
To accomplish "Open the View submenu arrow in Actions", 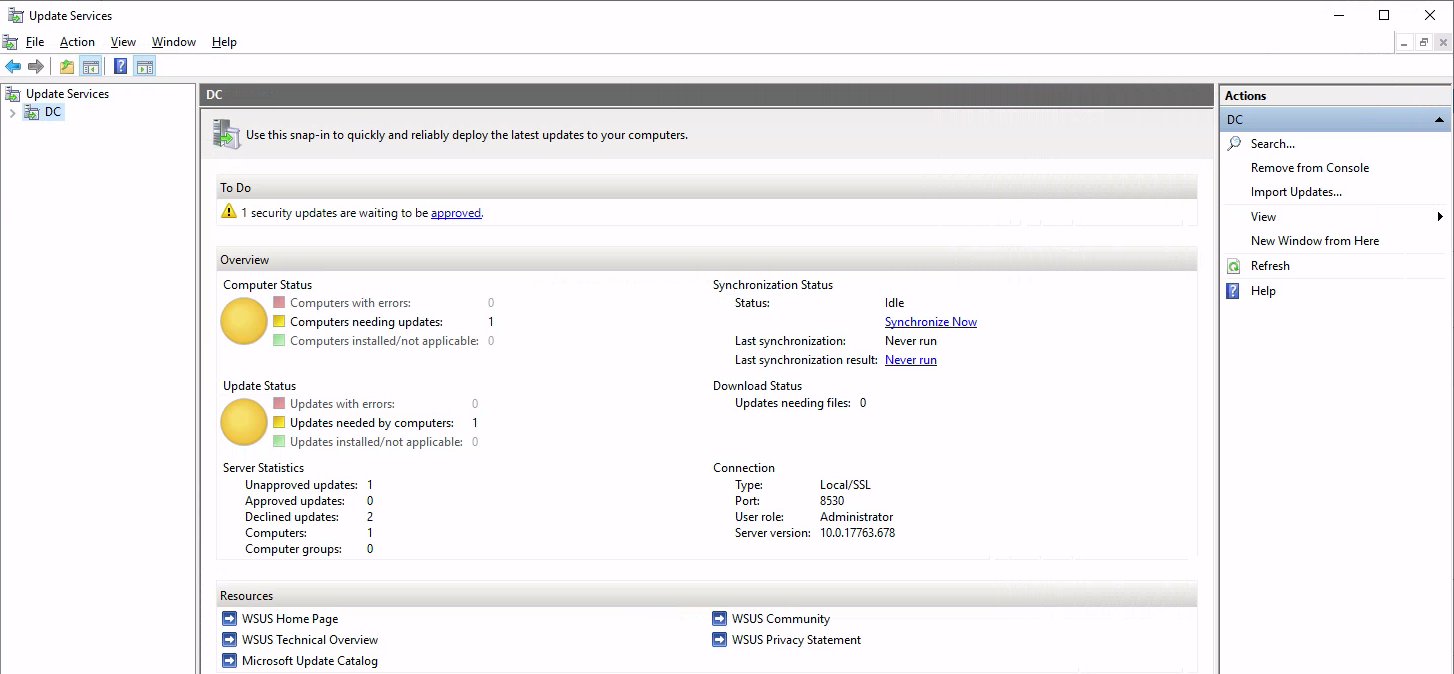I will (1440, 217).
